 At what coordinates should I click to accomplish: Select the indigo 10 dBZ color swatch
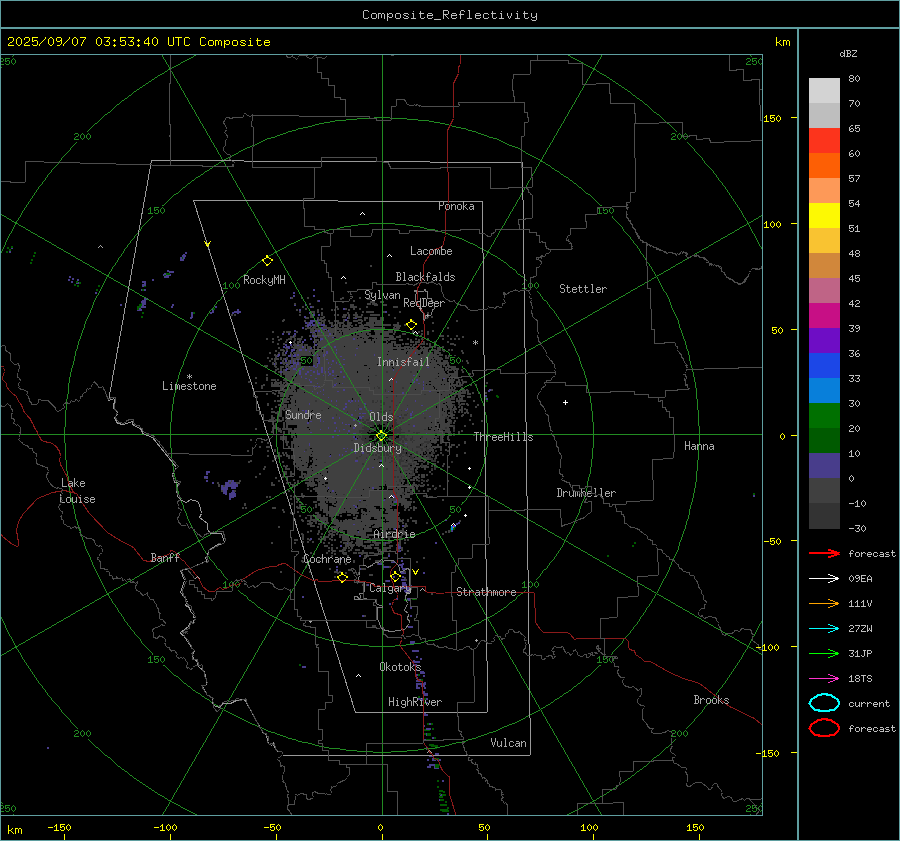824,465
